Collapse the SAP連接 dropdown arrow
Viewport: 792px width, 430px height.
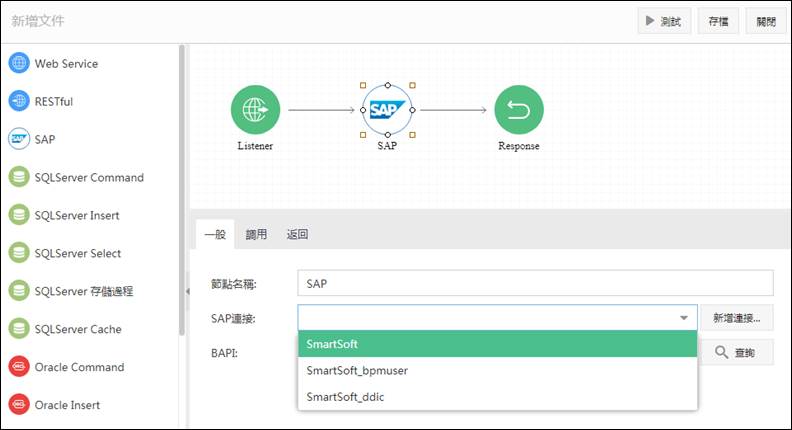pos(684,318)
